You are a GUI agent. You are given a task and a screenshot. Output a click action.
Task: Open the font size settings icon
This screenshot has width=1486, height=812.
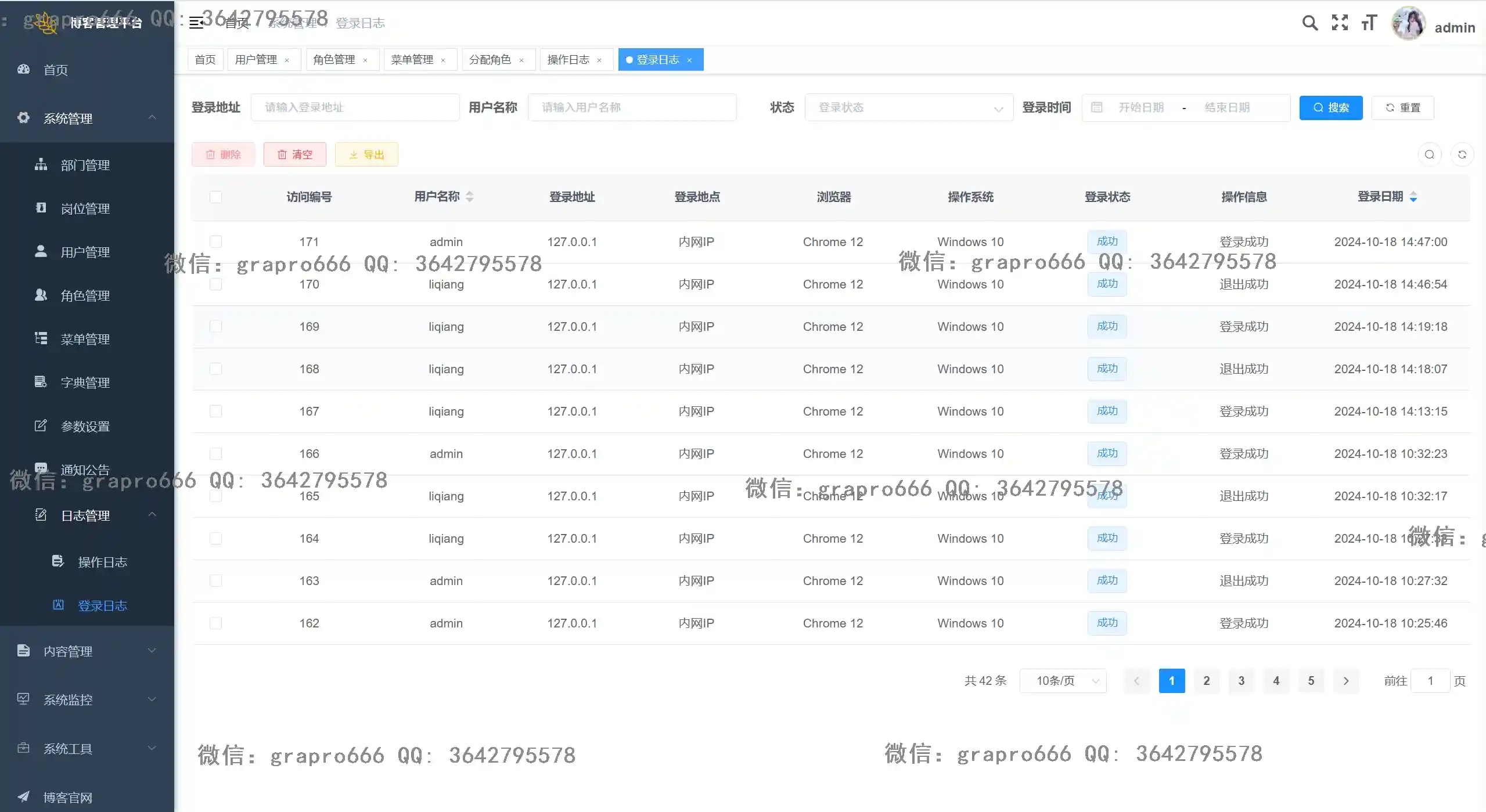tap(1369, 23)
